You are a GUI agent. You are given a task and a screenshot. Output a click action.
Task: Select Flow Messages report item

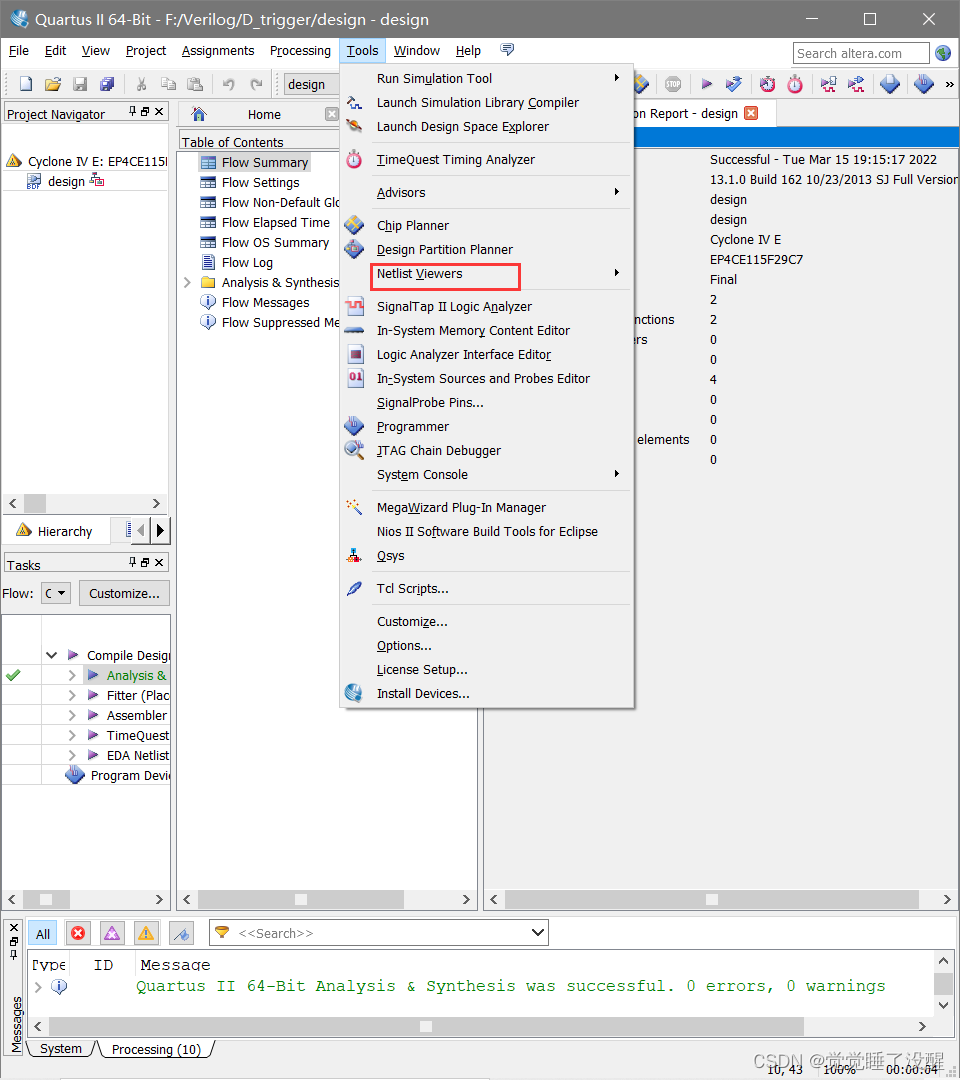pyautogui.click(x=265, y=302)
